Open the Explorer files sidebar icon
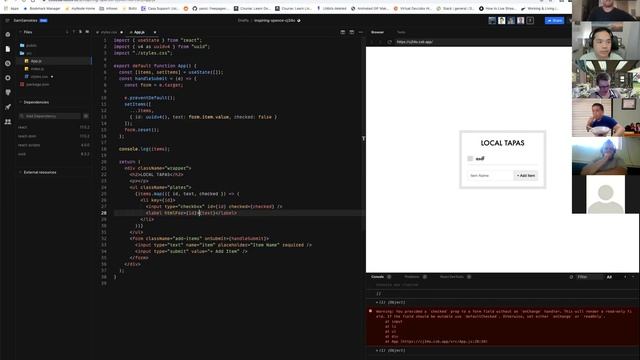The image size is (640, 360). point(8,49)
